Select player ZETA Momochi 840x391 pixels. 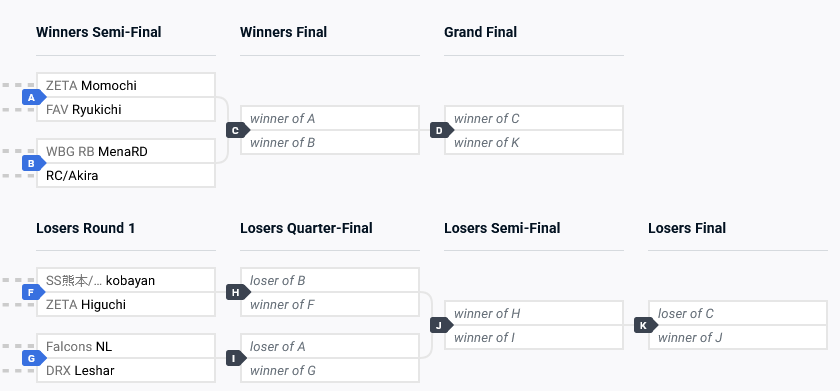pyautogui.click(x=126, y=86)
